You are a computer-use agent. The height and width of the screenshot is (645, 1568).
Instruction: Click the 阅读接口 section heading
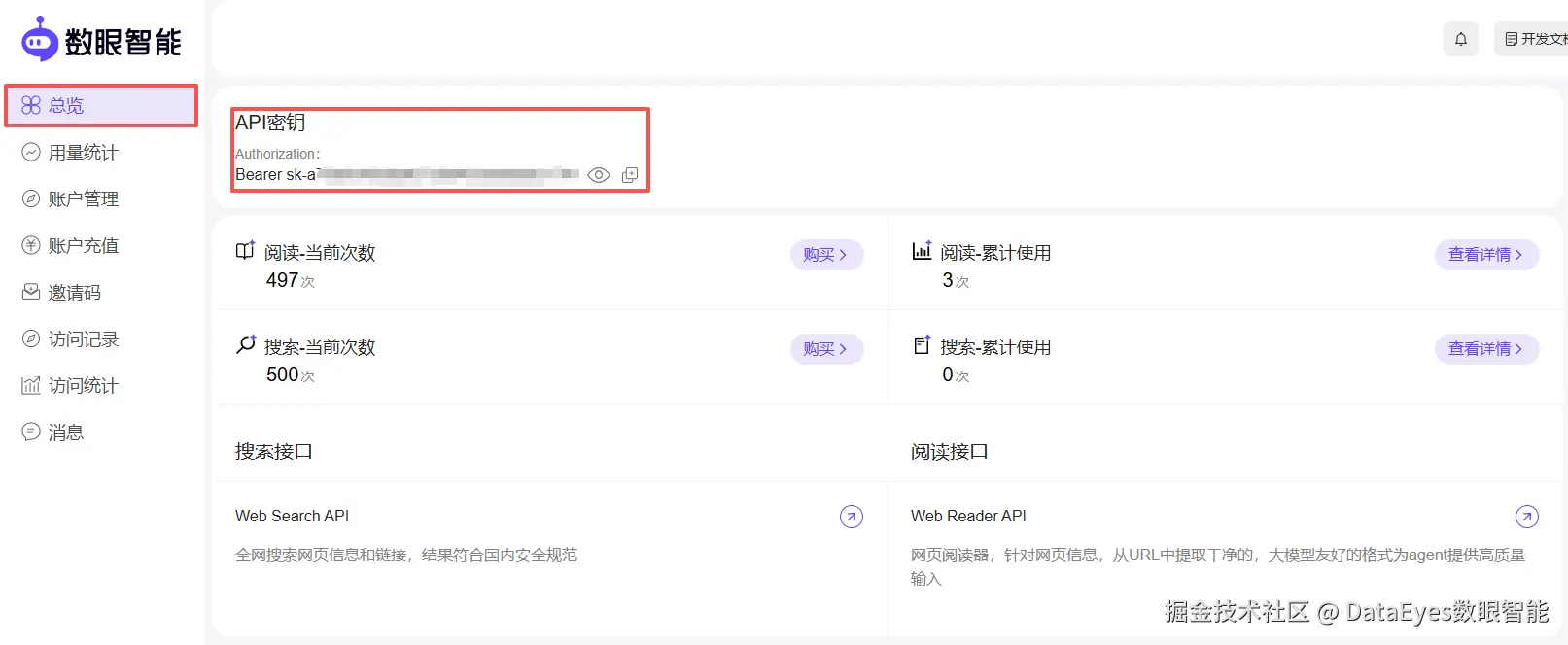click(x=950, y=451)
